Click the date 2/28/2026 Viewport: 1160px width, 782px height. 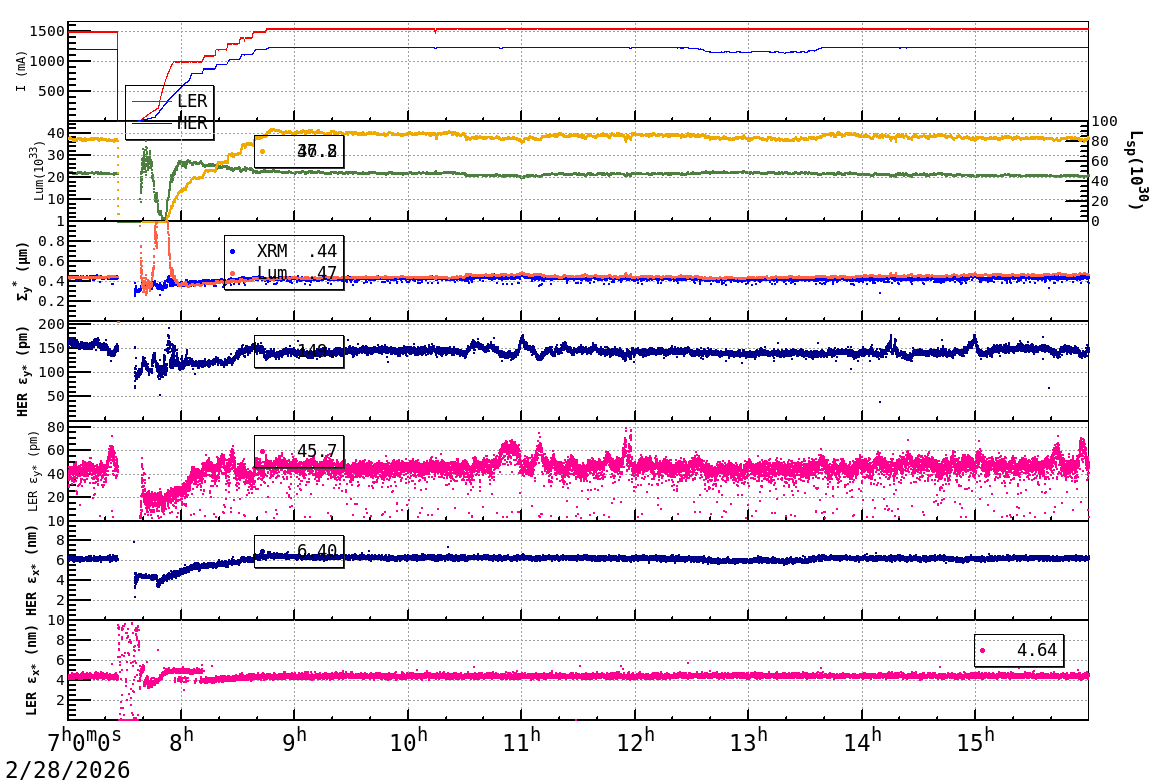67,770
